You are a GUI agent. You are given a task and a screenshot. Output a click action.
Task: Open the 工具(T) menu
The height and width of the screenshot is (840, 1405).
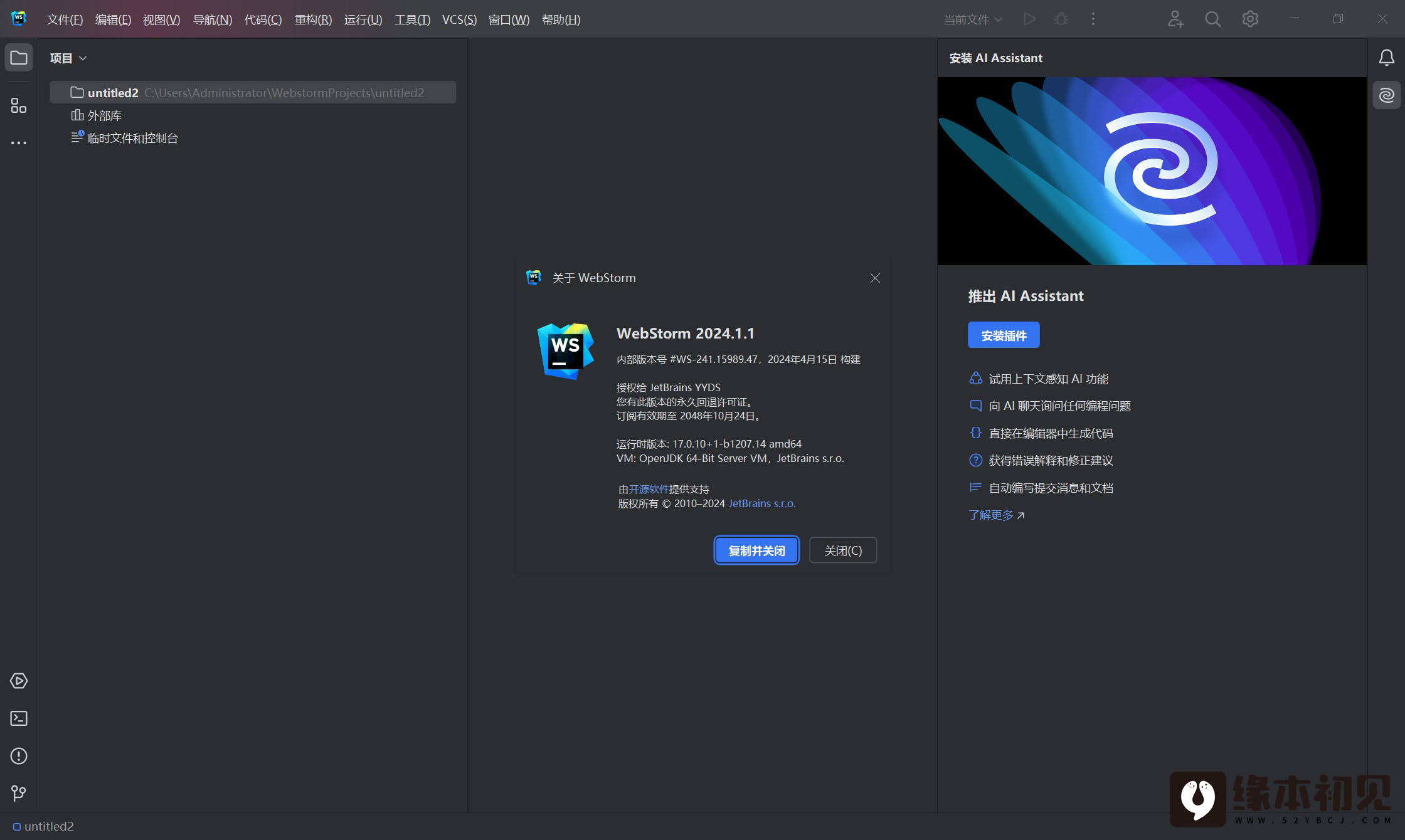(412, 19)
